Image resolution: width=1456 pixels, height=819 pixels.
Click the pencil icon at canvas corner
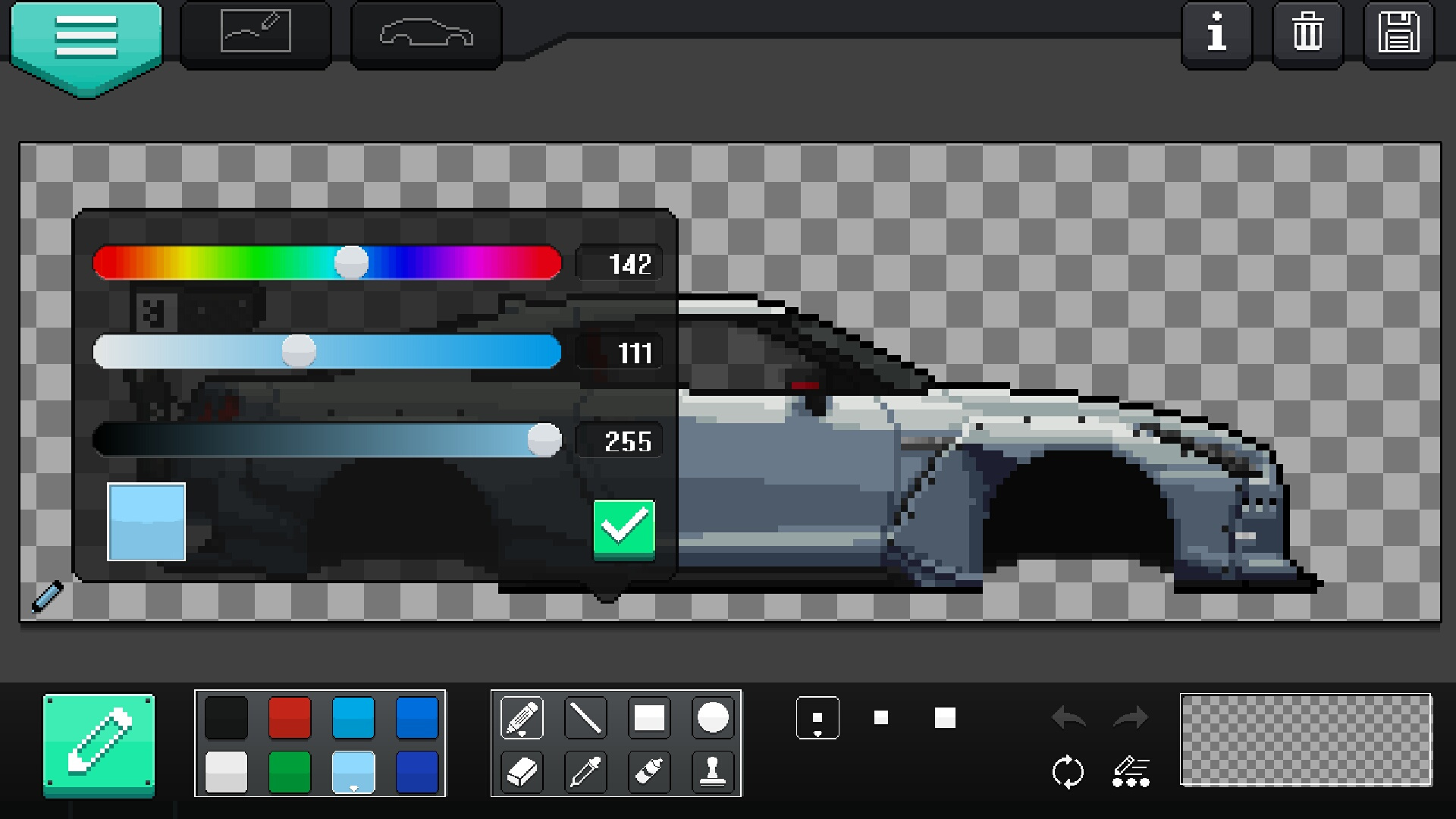(48, 596)
